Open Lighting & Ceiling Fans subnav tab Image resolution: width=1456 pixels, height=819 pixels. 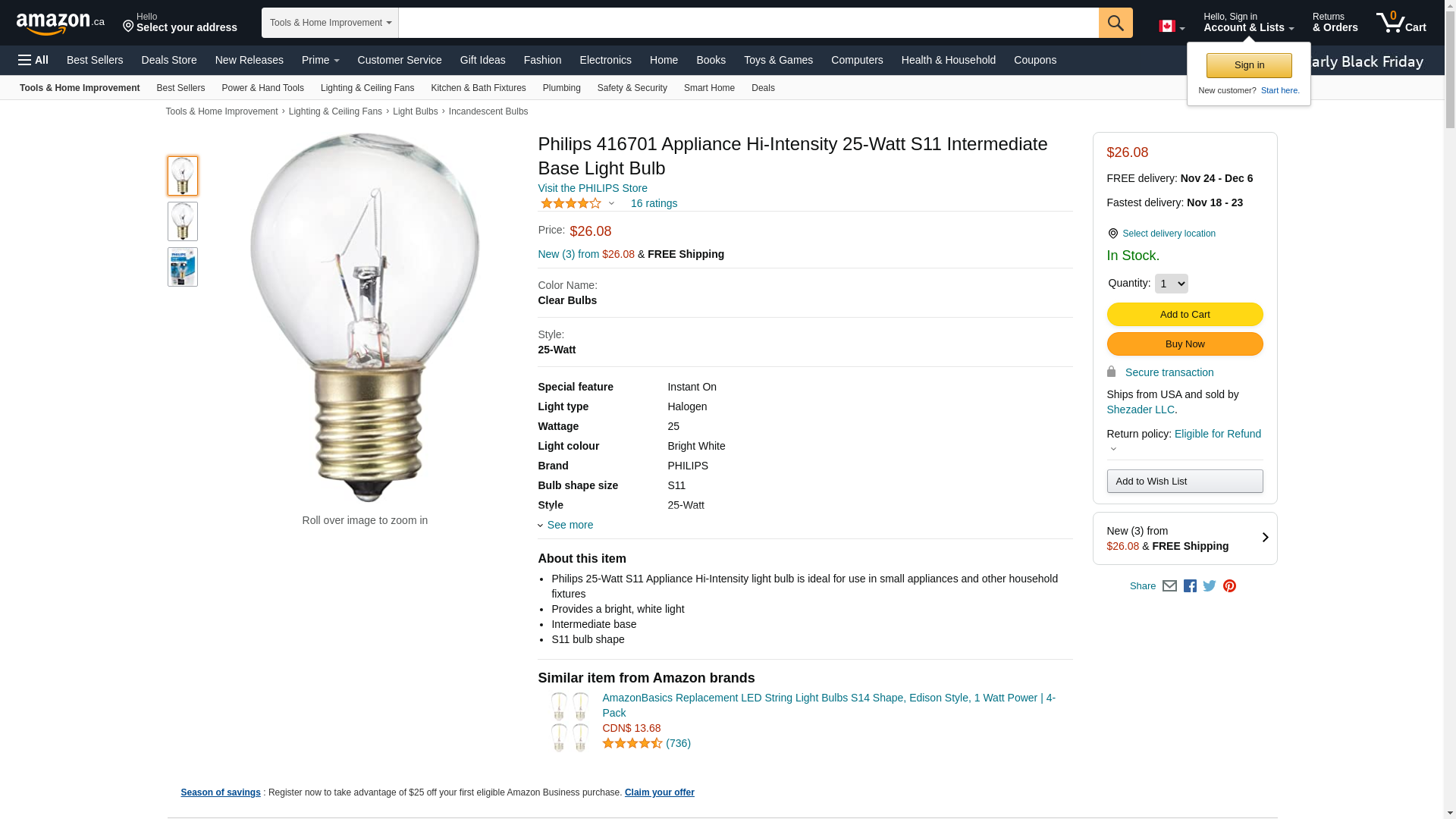[x=367, y=88]
